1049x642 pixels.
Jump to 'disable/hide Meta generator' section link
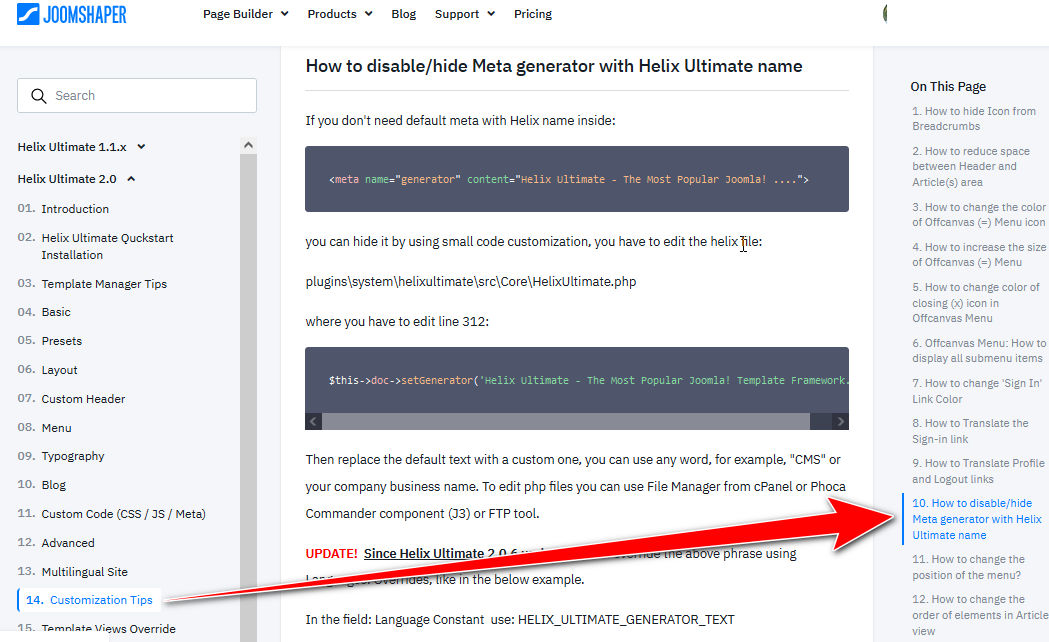point(977,519)
